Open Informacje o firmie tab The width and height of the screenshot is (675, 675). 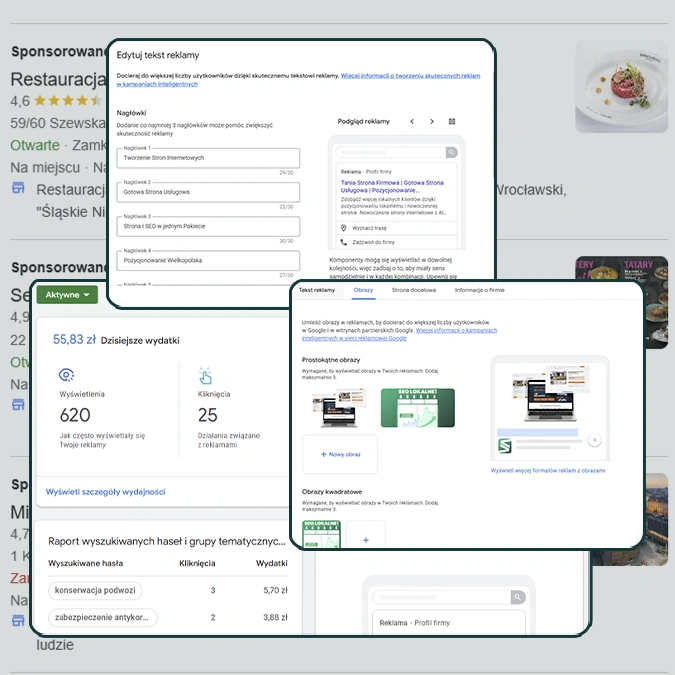pyautogui.click(x=480, y=290)
